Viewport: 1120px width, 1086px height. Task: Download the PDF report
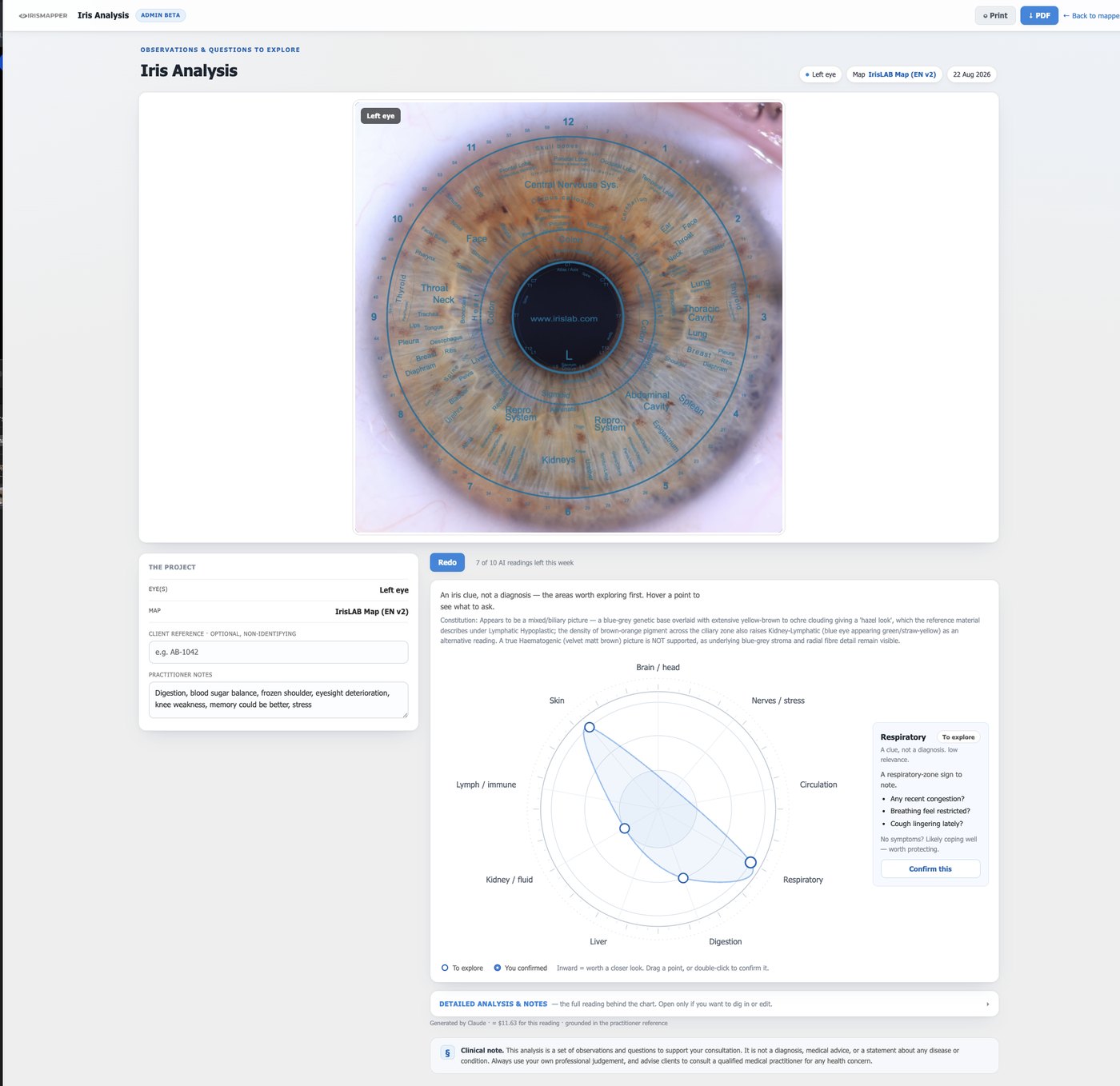tap(1039, 15)
